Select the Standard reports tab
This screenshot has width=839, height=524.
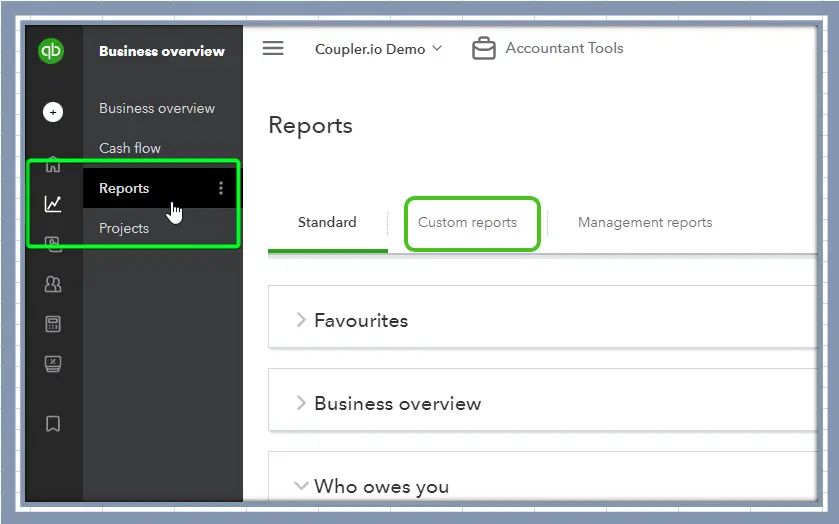[327, 222]
